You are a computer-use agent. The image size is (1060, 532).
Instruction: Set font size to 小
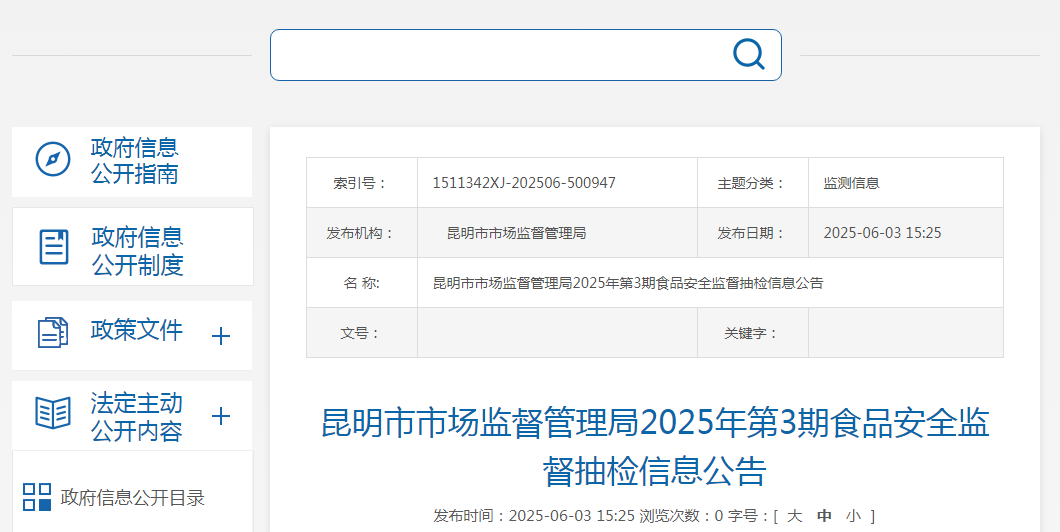(x=854, y=516)
